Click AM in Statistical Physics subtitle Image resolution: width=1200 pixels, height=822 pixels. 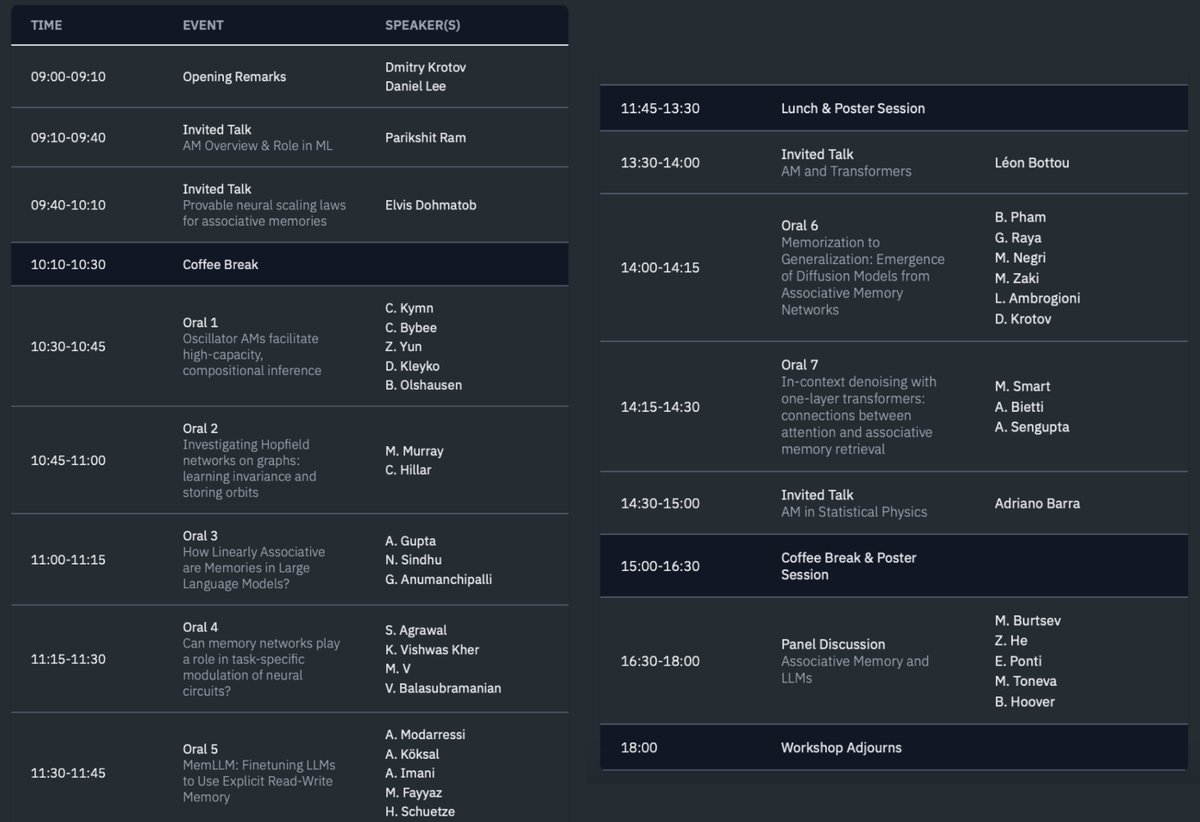tap(854, 512)
